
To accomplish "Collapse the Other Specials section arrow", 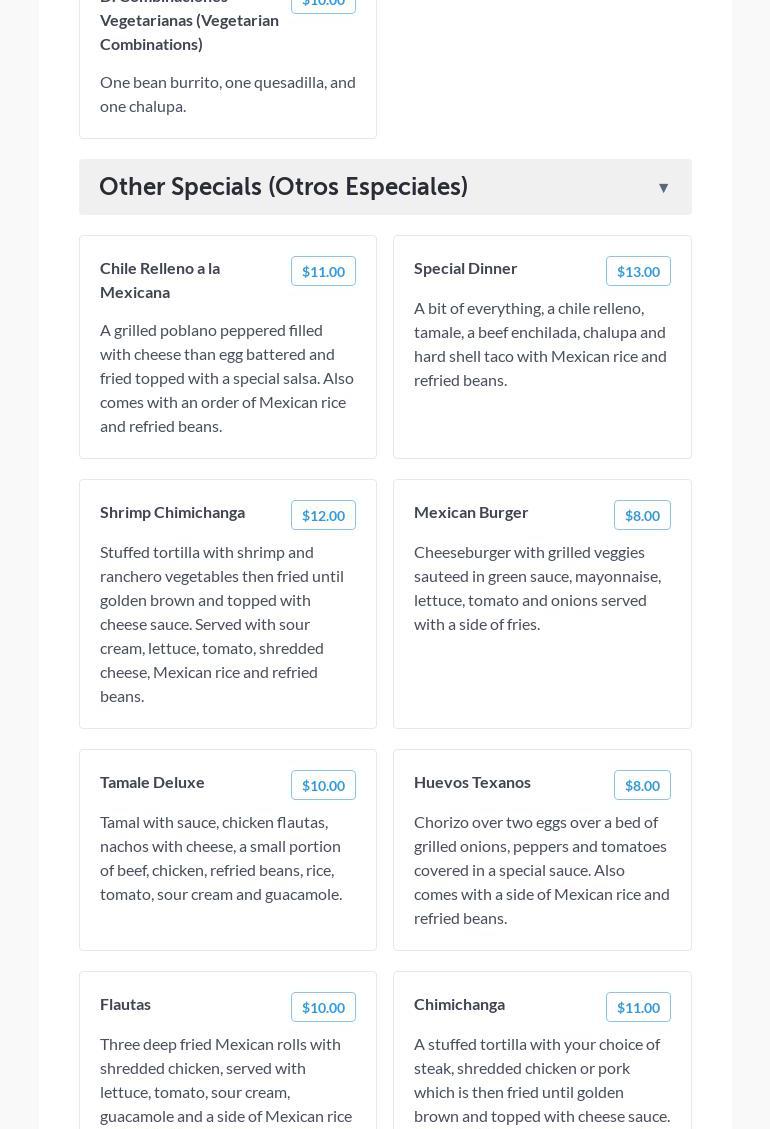I will 663,188.
